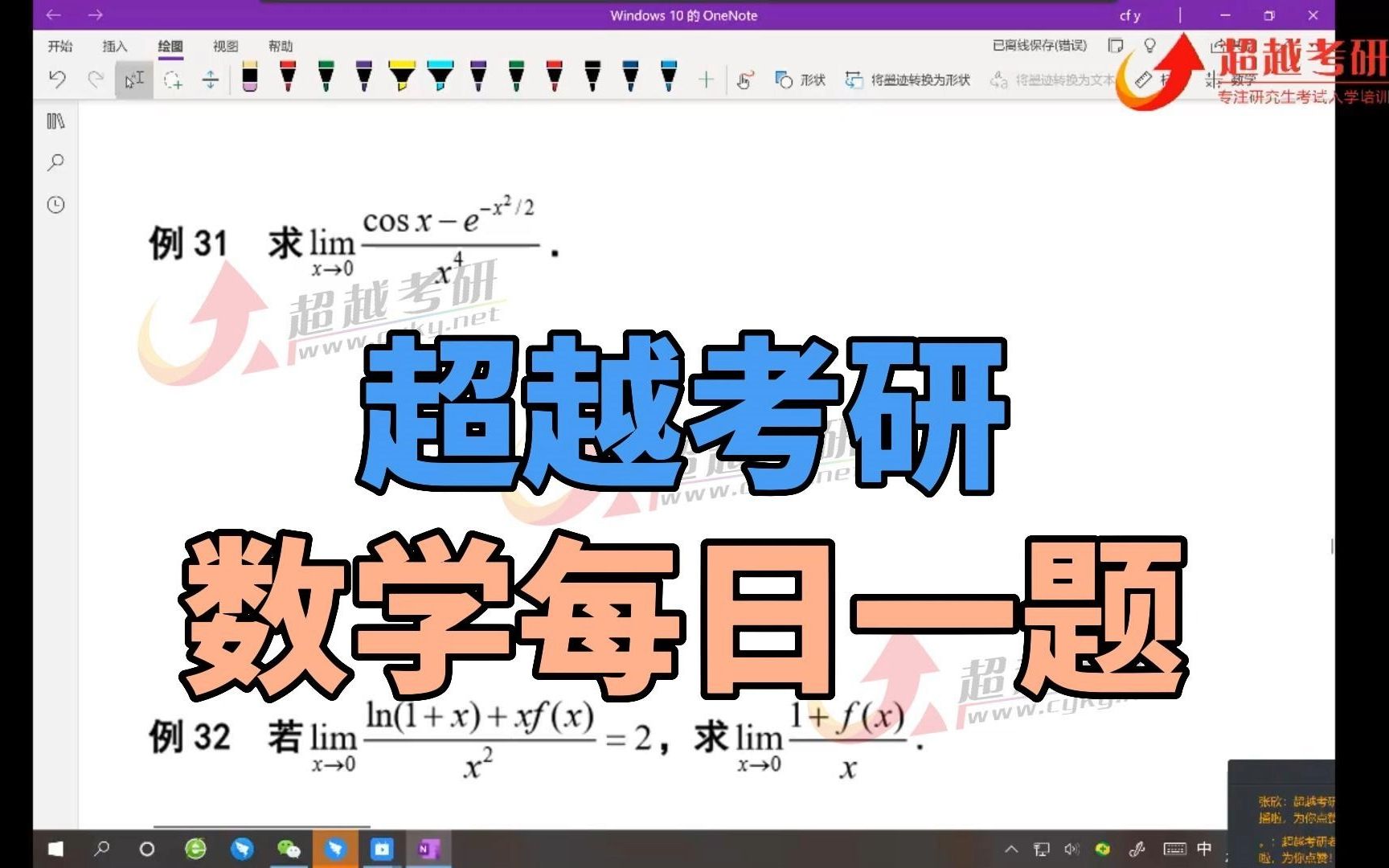Switch to the 视图 (View) ribbon tab

coord(225,46)
